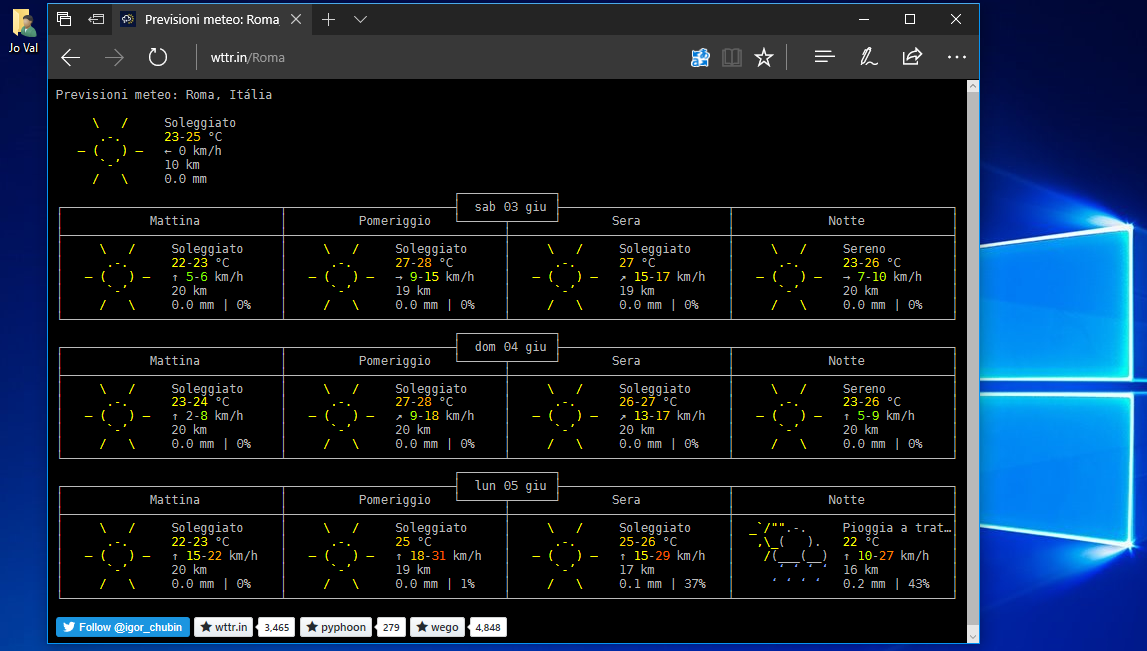Set these tabs aside icon
Viewport: 1147px width, 651px height.
[96, 19]
